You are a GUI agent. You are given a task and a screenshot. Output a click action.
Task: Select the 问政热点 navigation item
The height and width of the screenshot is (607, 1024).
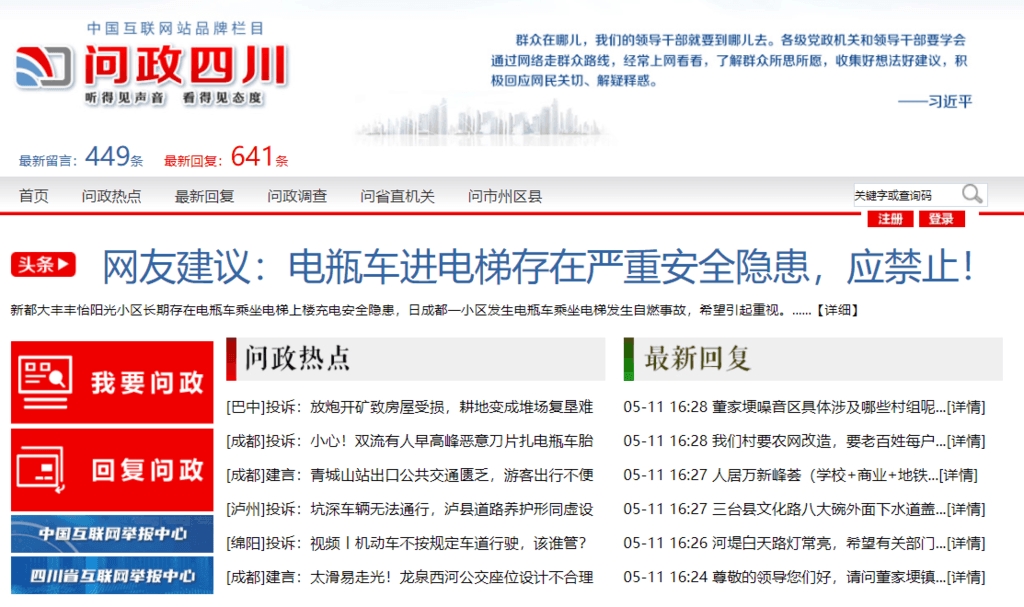click(x=111, y=196)
